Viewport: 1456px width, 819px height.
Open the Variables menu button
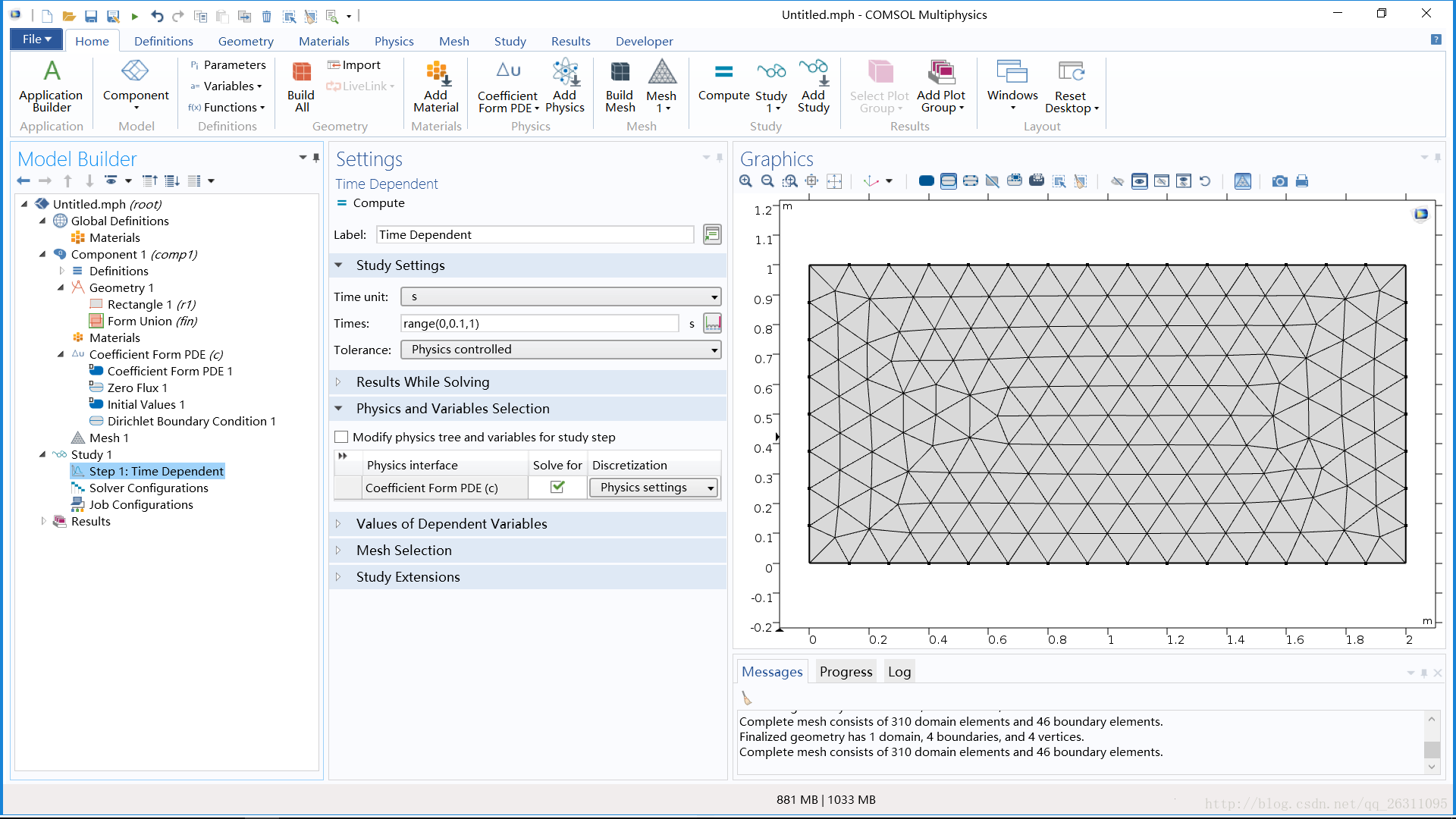227,86
